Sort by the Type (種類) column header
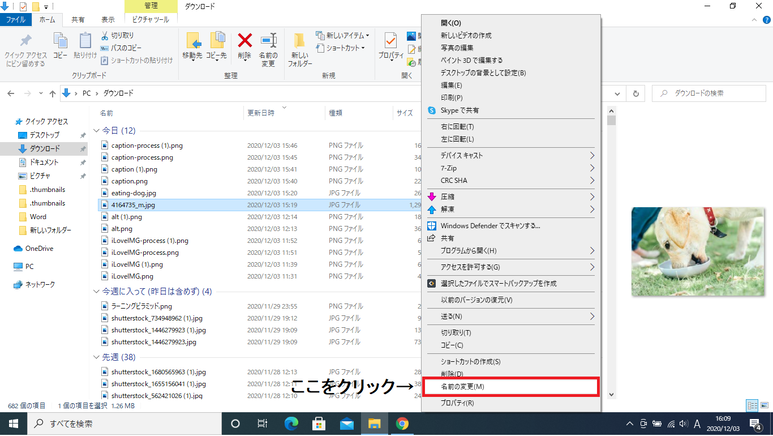The height and width of the screenshot is (436, 773). [x=336, y=113]
